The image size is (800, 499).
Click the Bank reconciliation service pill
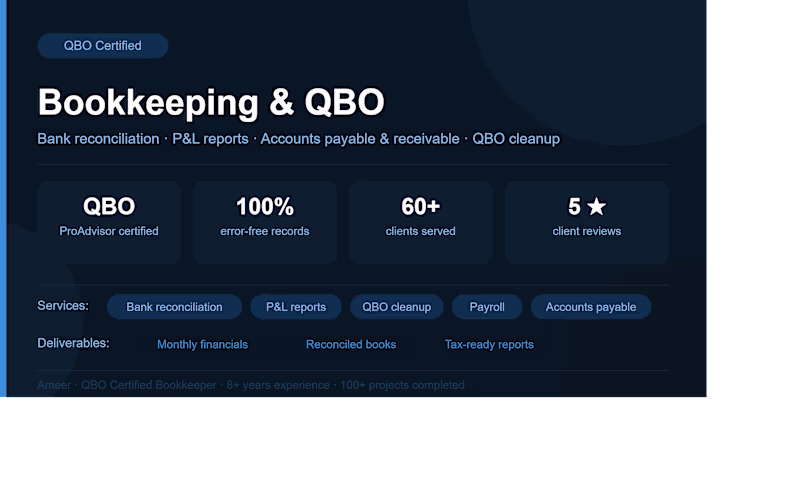coord(174,307)
